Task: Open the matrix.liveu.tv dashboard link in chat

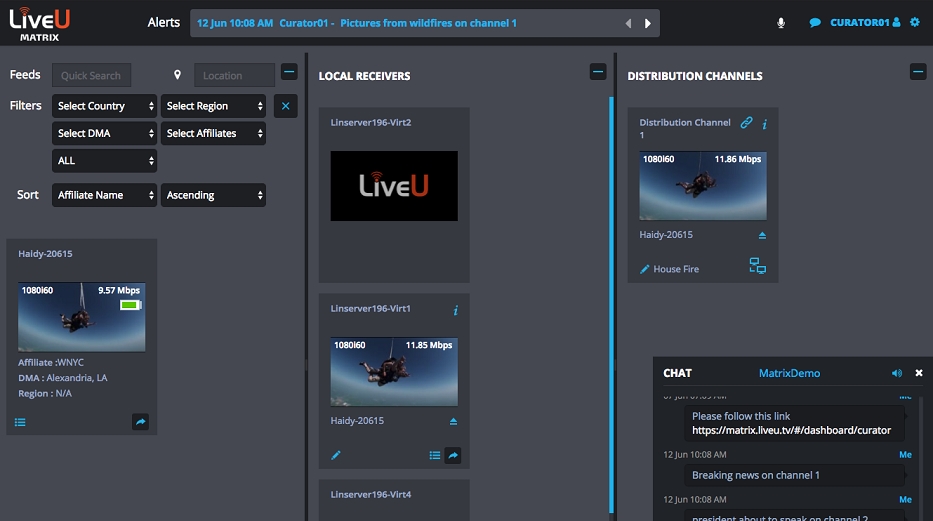Action: [x=791, y=430]
